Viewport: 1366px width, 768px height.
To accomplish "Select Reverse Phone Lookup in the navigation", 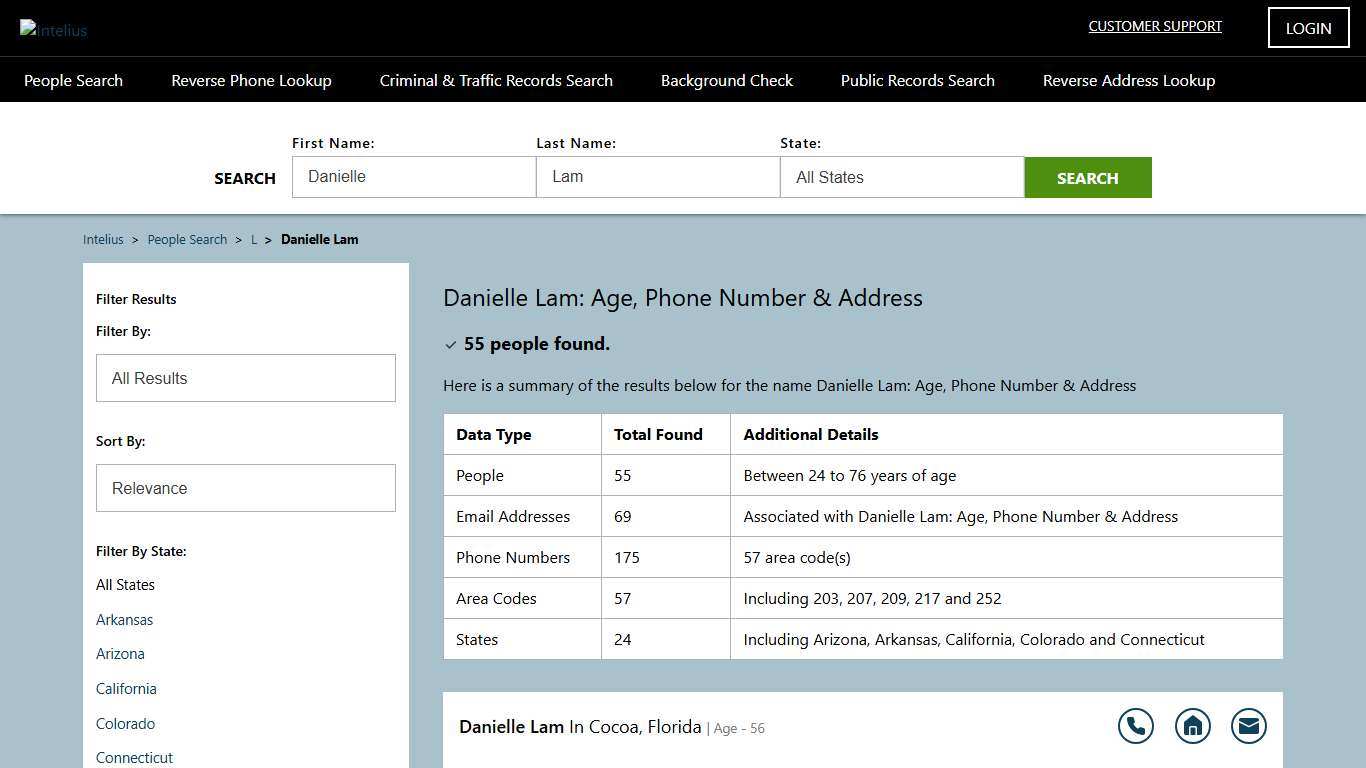I will (x=251, y=80).
